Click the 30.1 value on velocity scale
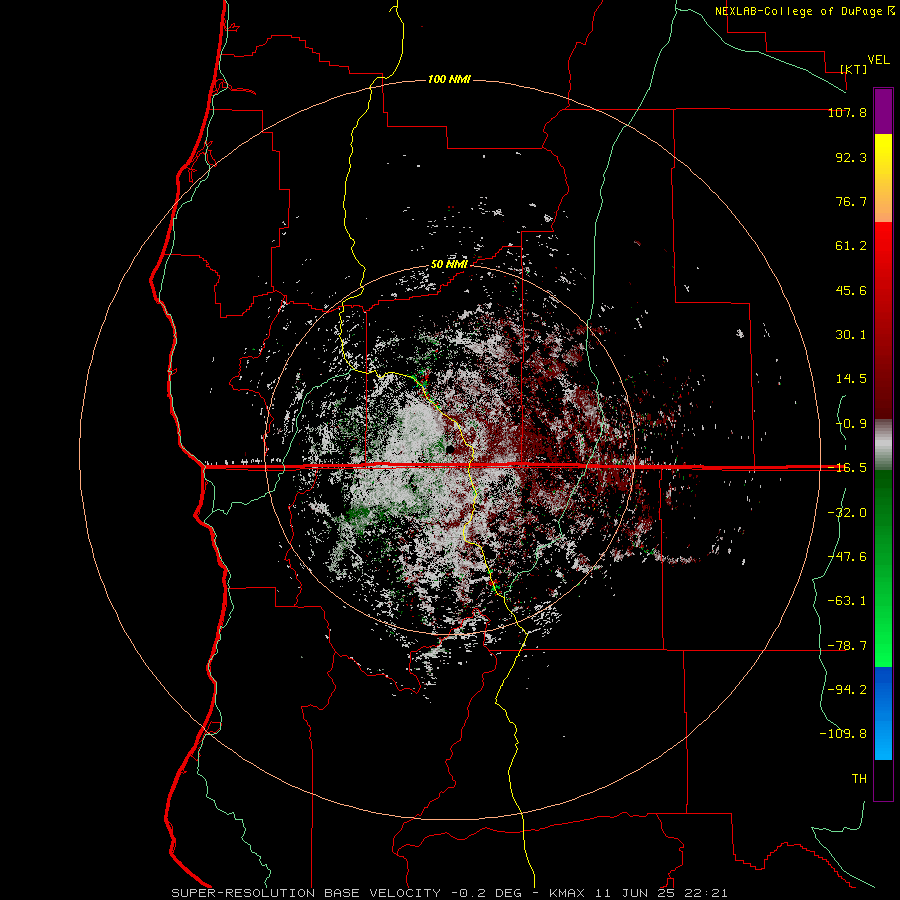 click(851, 335)
